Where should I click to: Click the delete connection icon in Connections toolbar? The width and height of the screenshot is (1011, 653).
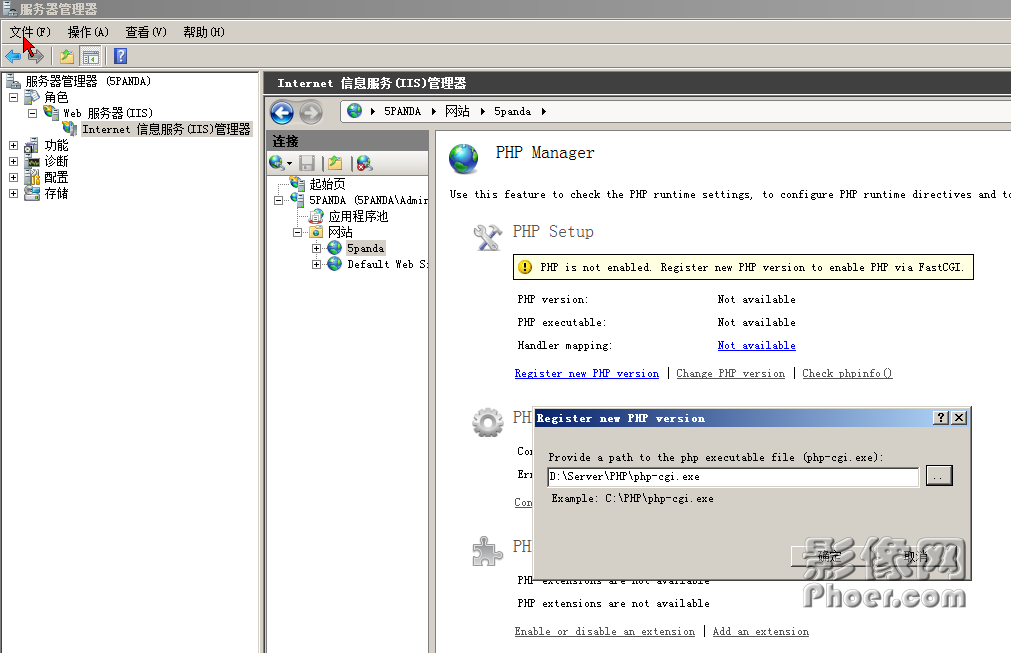point(364,163)
